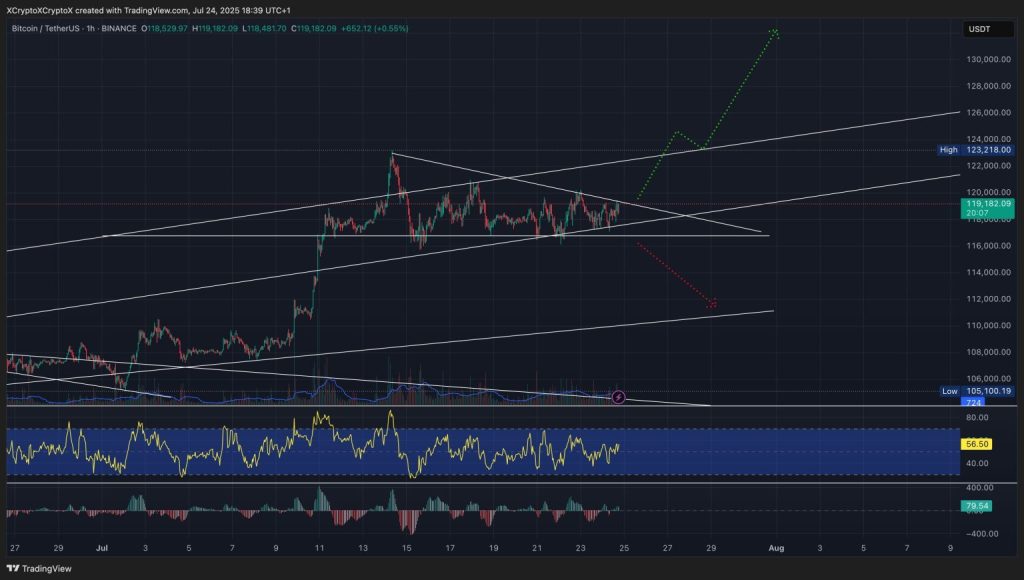
Task: Click the Aug label on time axis
Action: 776,549
